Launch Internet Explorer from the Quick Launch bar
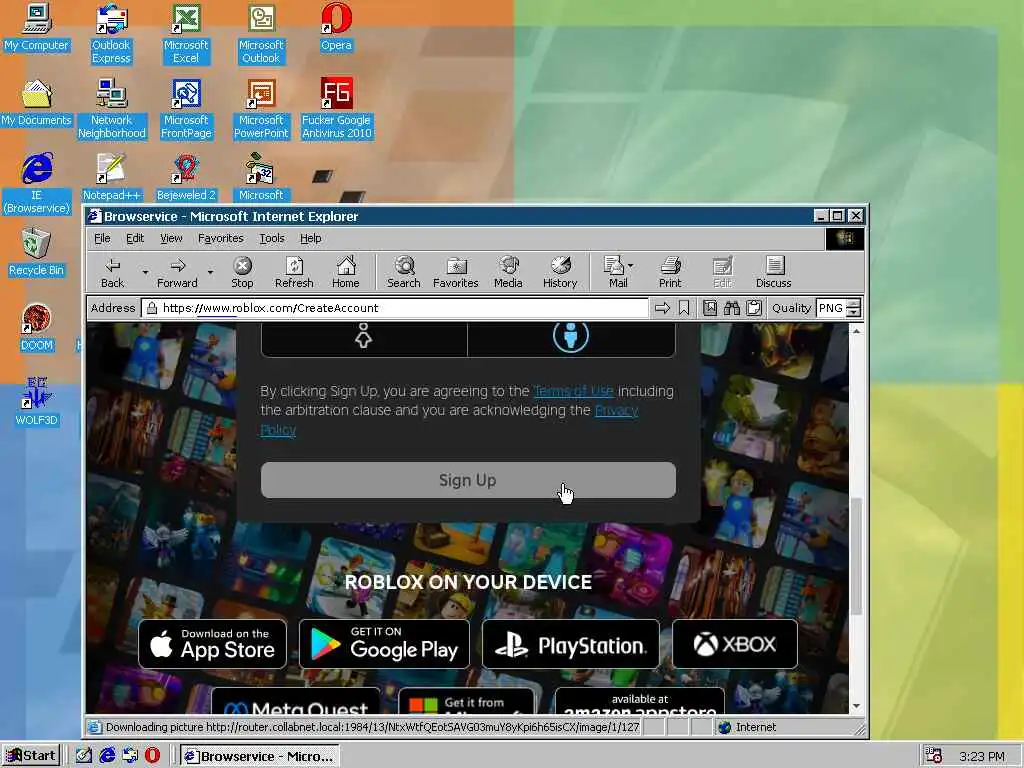The width and height of the screenshot is (1024, 768). [106, 756]
